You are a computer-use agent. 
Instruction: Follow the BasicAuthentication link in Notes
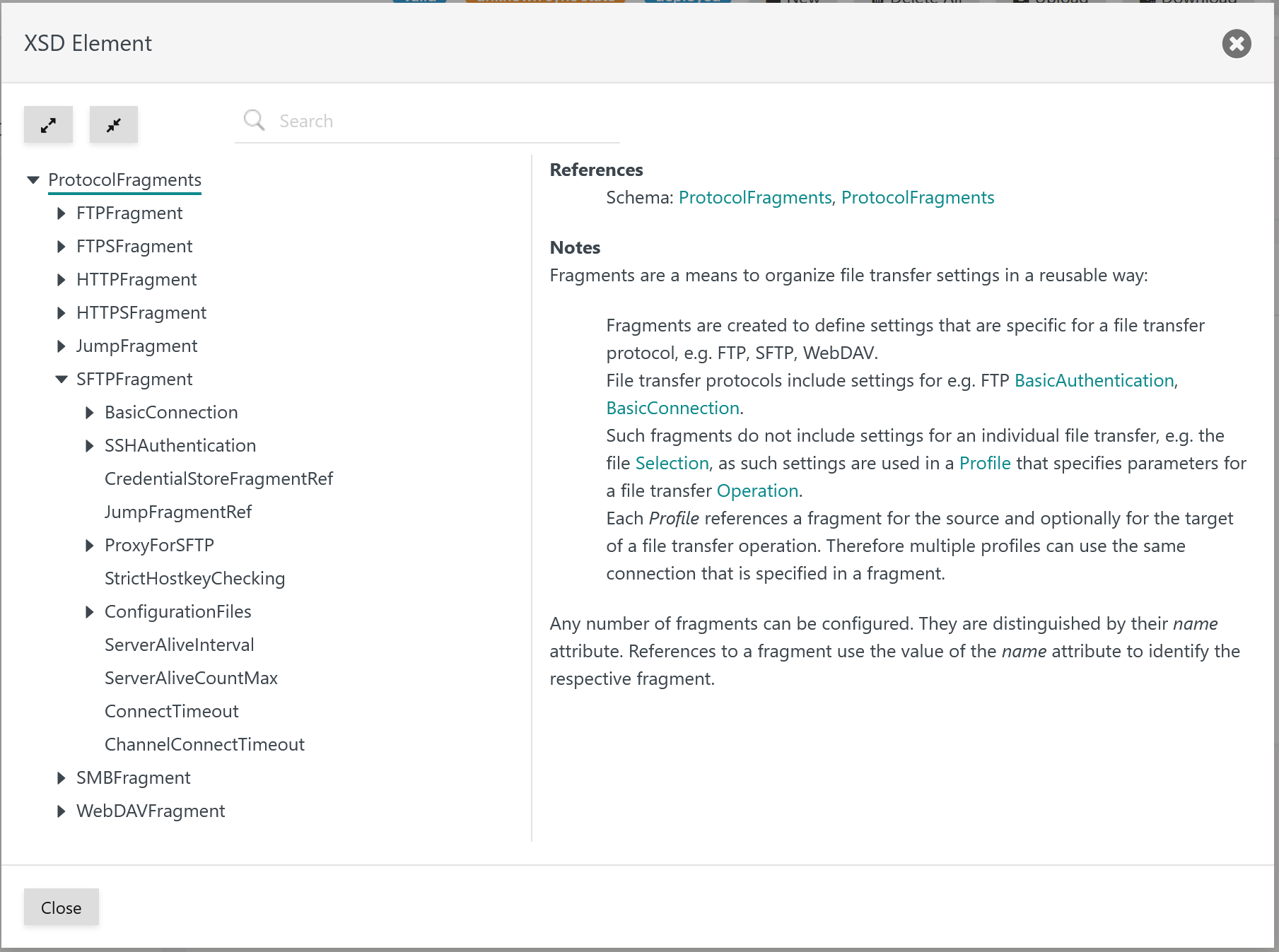(x=1094, y=381)
